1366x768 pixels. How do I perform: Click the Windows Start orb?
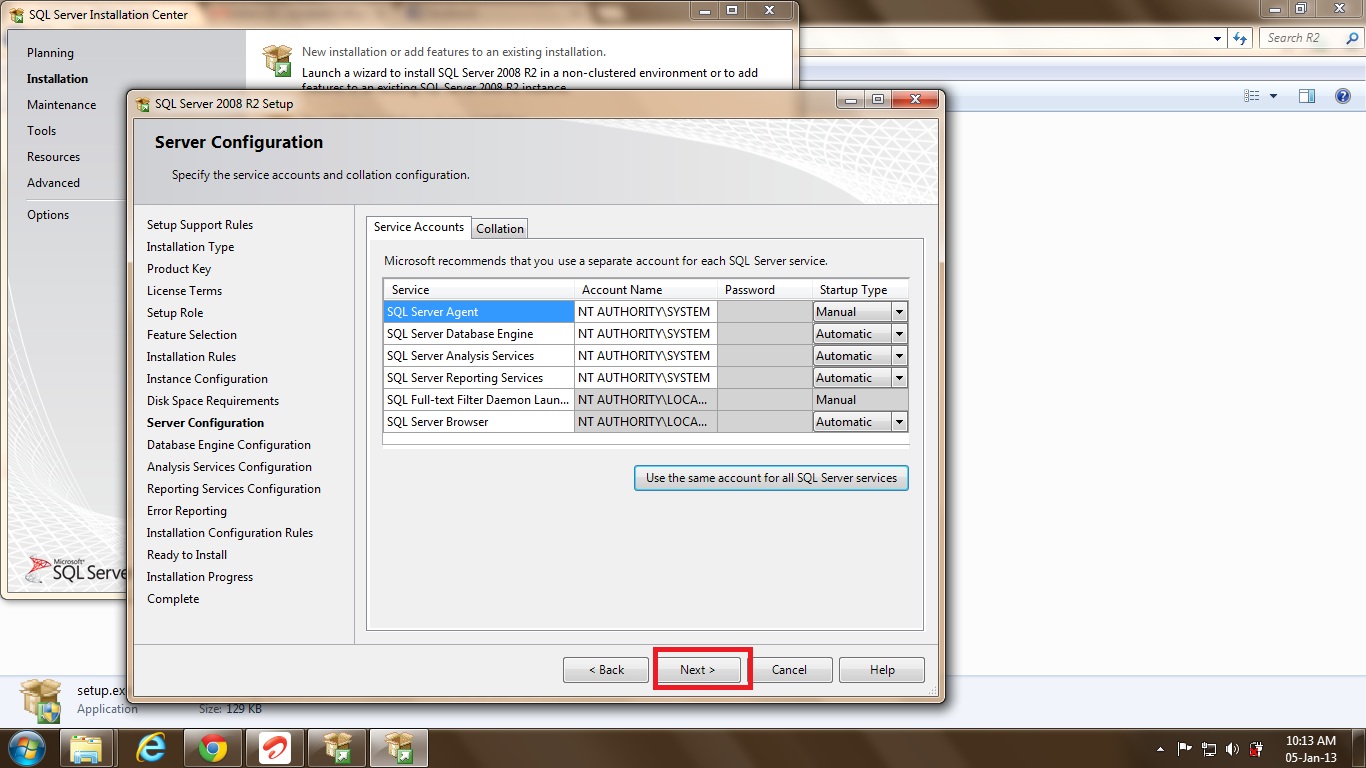point(25,748)
